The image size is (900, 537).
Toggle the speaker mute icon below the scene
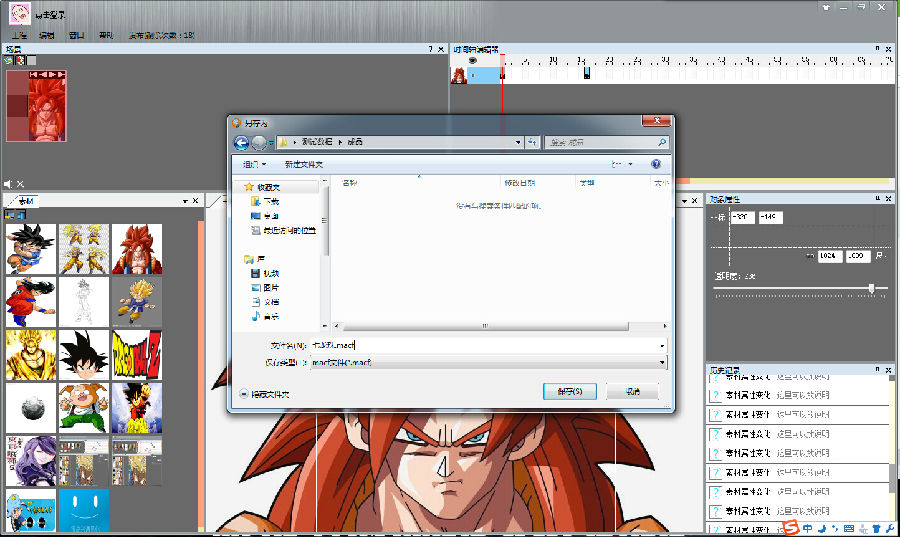click(x=9, y=184)
